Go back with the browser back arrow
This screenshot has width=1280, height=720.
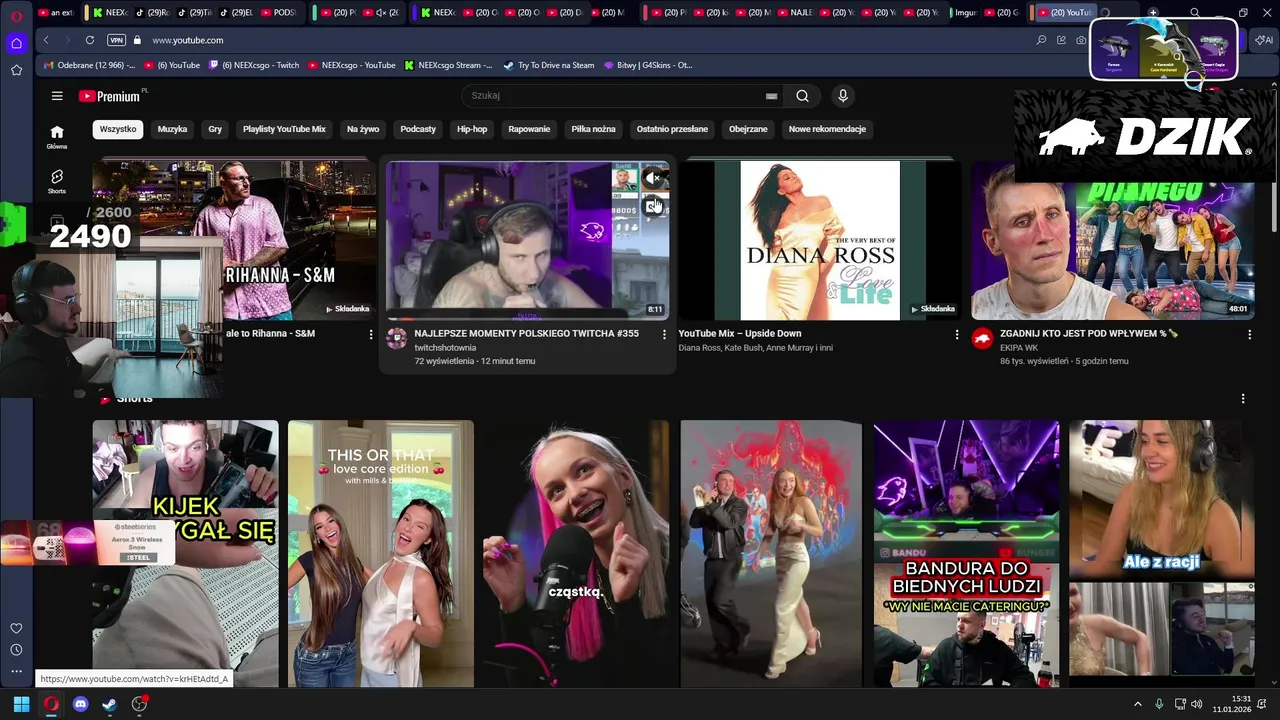[x=46, y=40]
